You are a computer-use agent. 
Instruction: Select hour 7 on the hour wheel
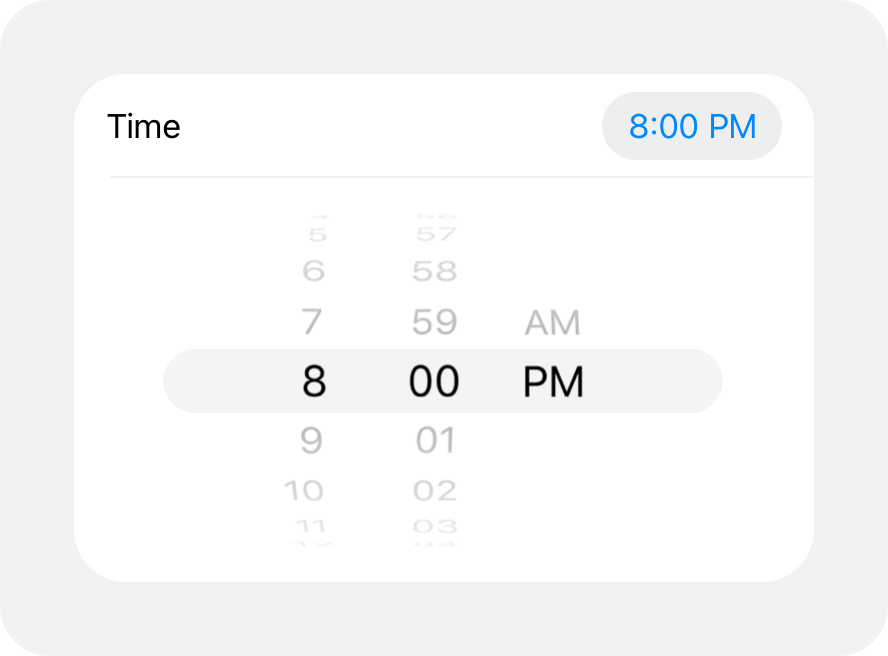coord(311,322)
